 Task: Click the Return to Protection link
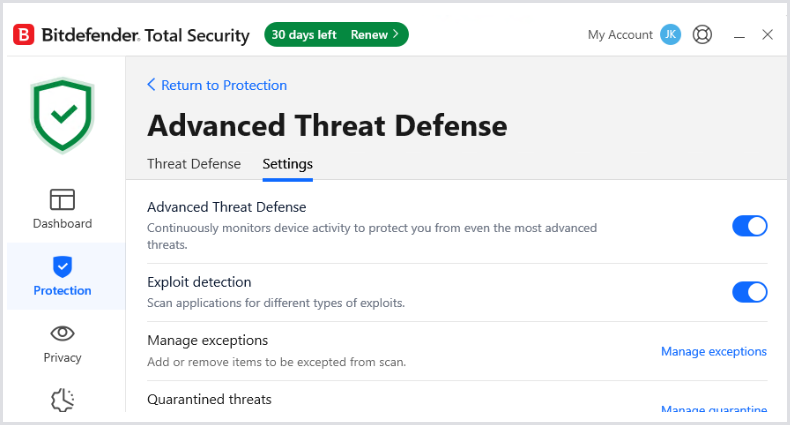pyautogui.click(x=224, y=86)
